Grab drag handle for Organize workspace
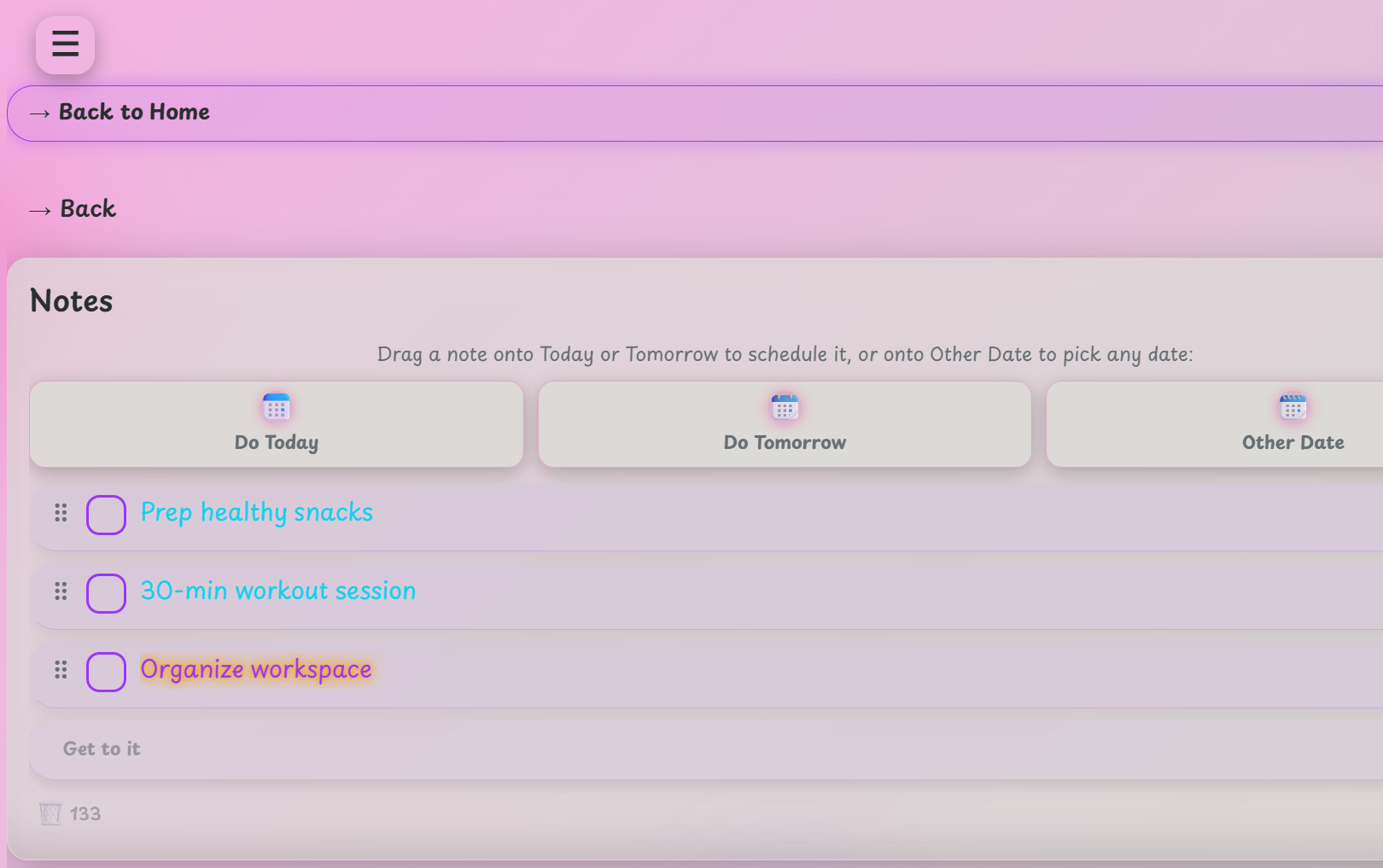The height and width of the screenshot is (868, 1383). 61,670
